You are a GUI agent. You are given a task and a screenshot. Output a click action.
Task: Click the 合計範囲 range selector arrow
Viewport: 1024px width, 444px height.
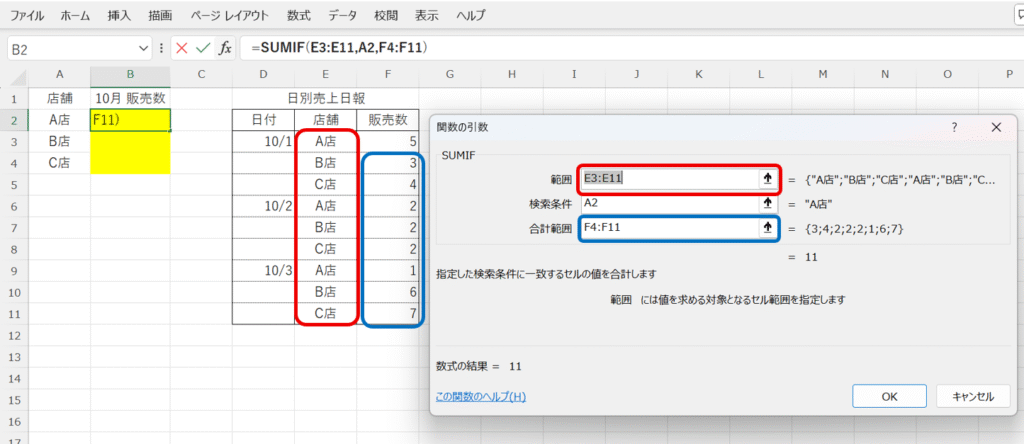767,228
